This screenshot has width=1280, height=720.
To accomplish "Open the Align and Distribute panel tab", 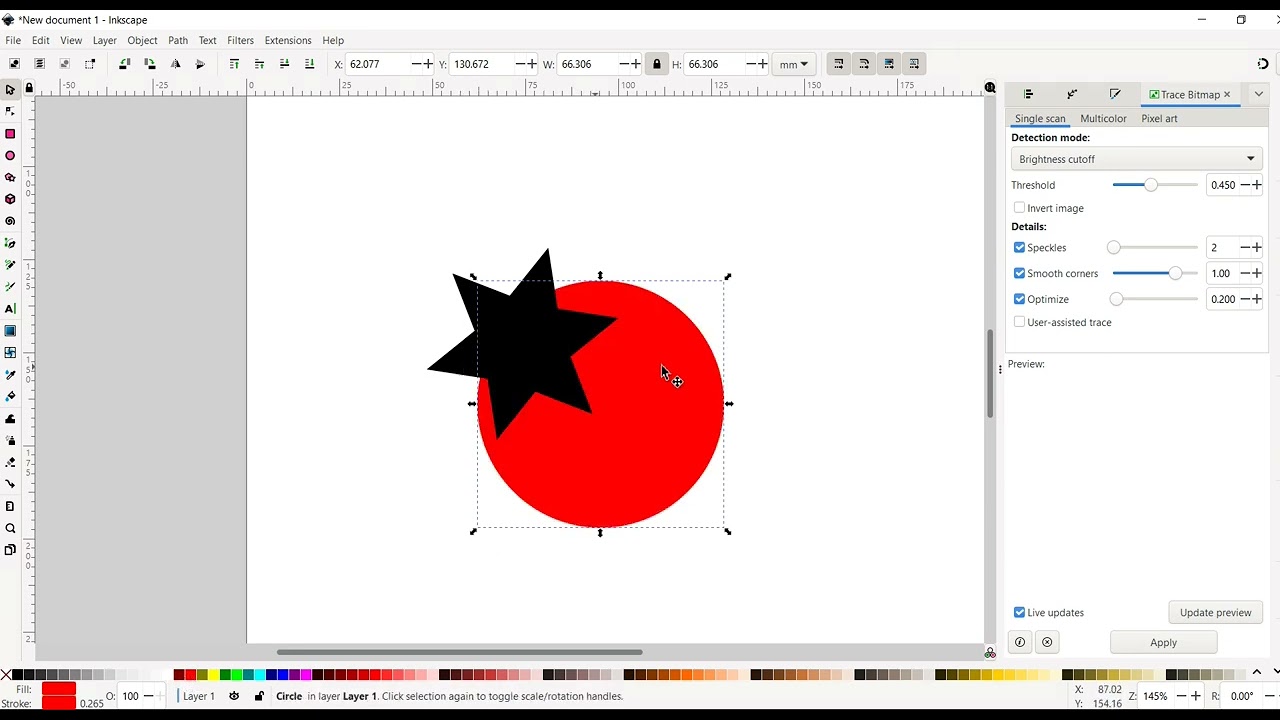I will (1028, 94).
